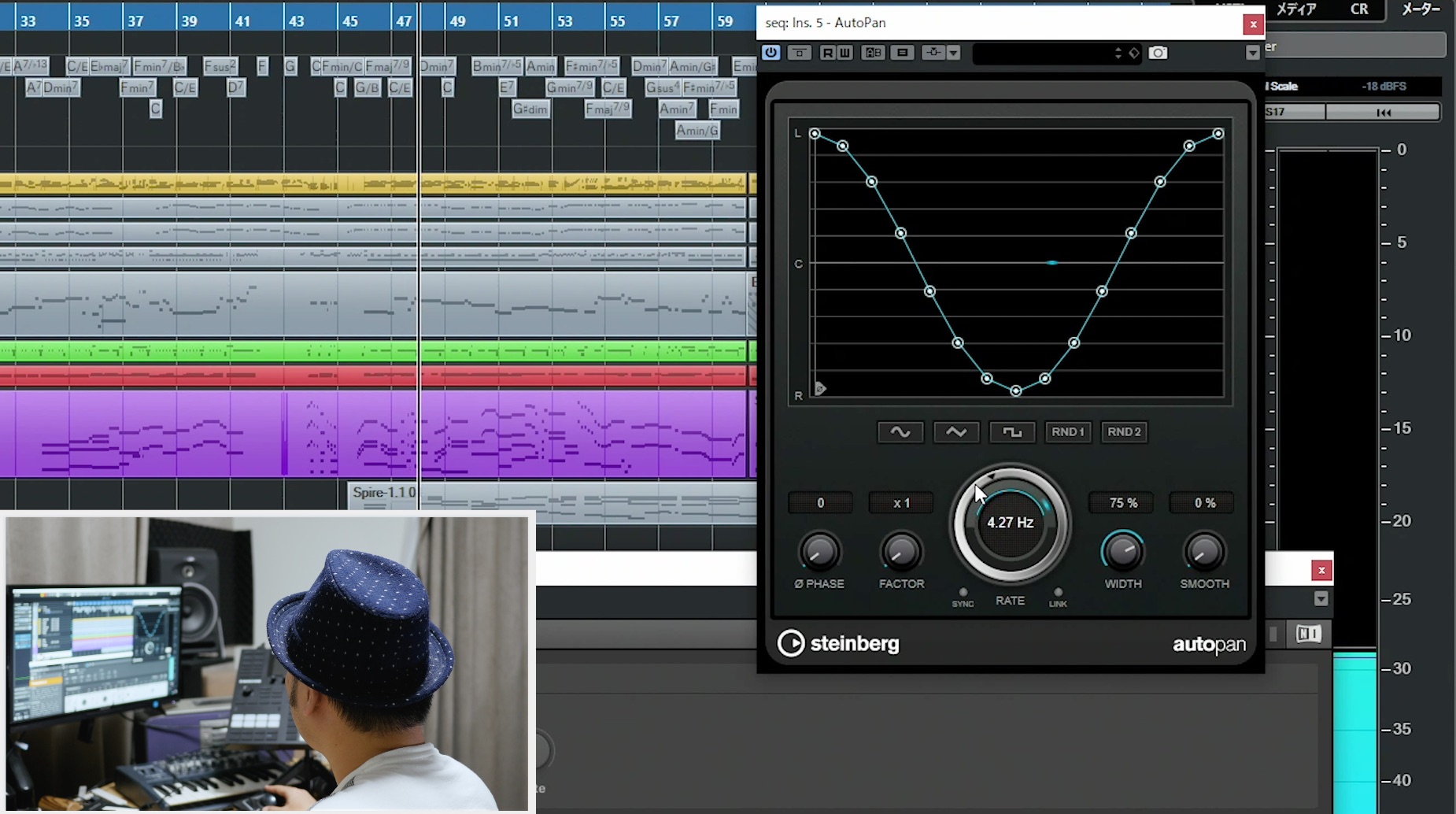Choose the RND 2 waveform

tap(1124, 432)
